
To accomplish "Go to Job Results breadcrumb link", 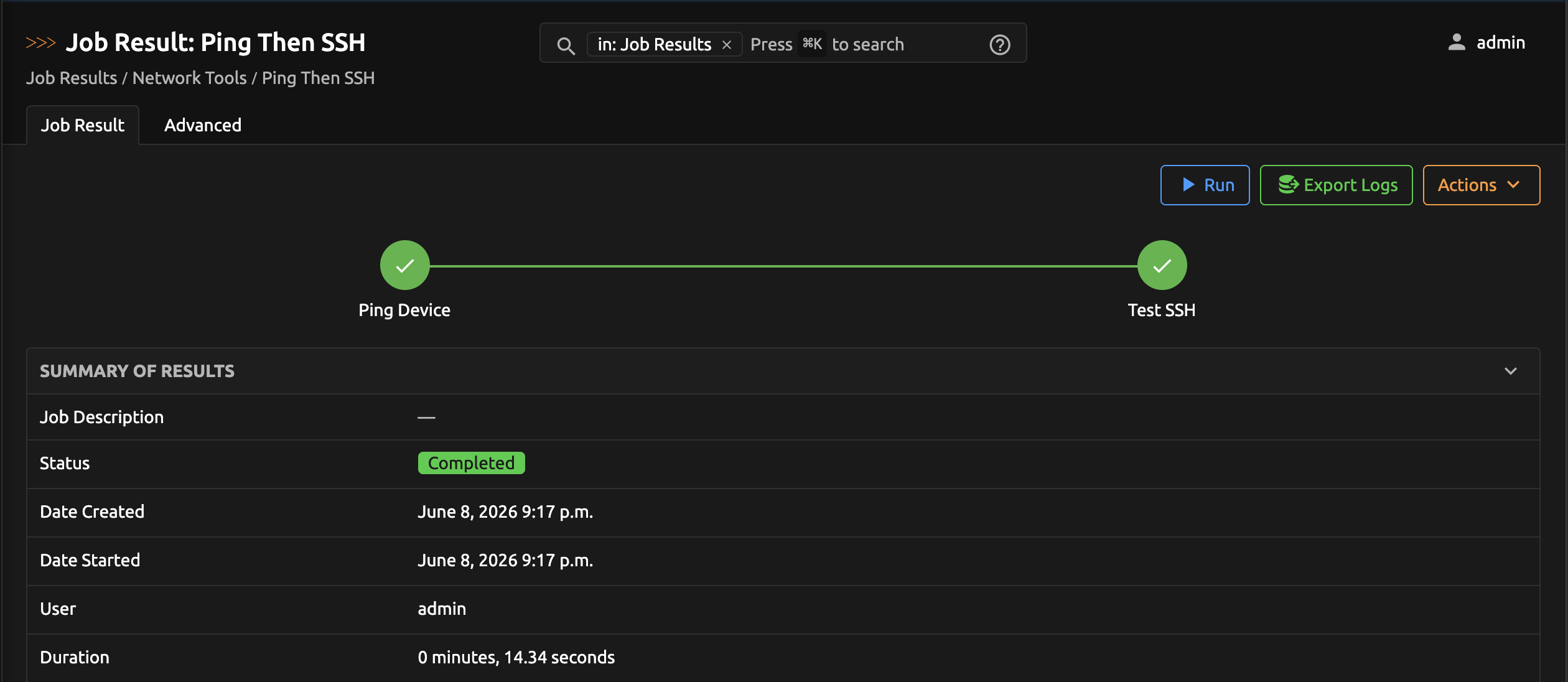I will [72, 78].
